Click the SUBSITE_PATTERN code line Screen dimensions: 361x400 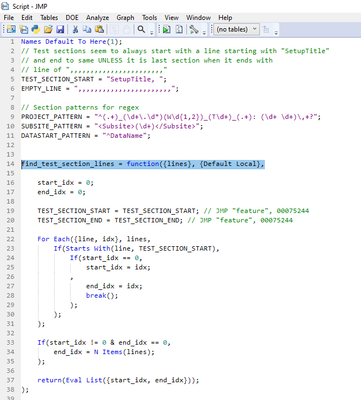pyautogui.click(x=112, y=126)
